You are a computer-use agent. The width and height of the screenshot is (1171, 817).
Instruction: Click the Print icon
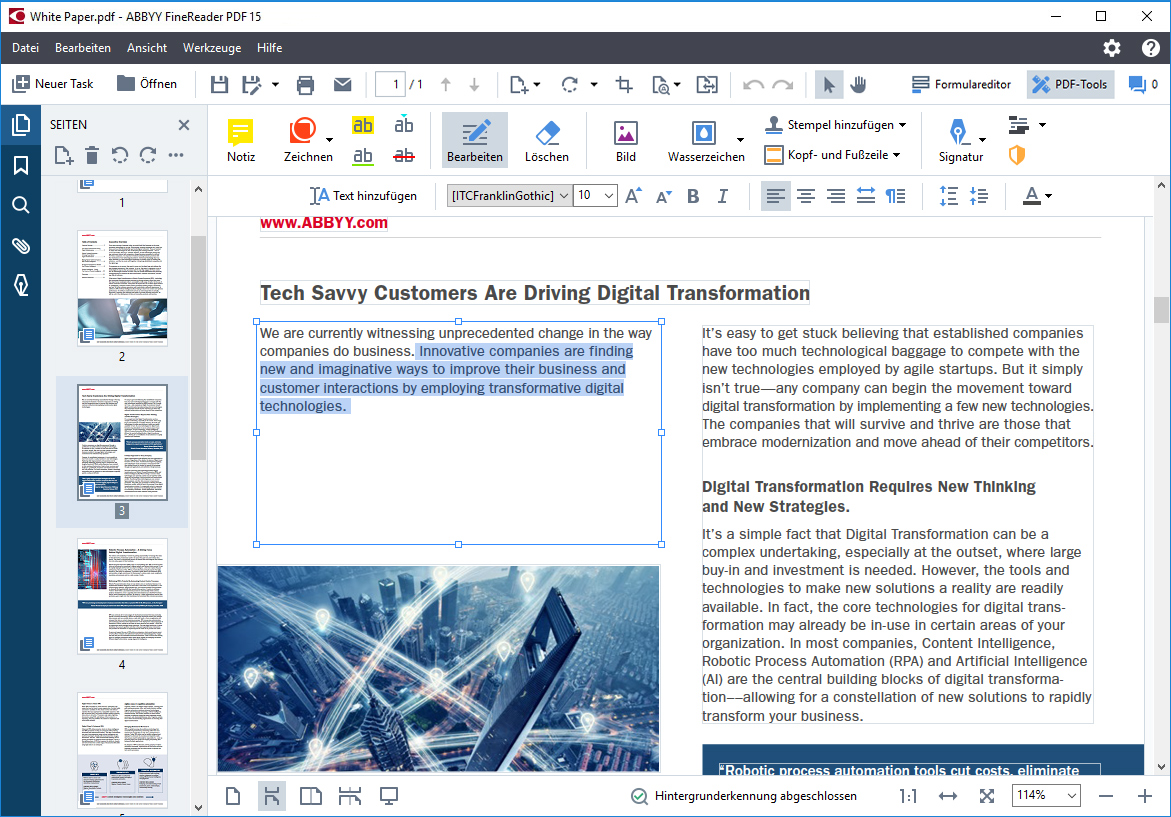coord(305,84)
